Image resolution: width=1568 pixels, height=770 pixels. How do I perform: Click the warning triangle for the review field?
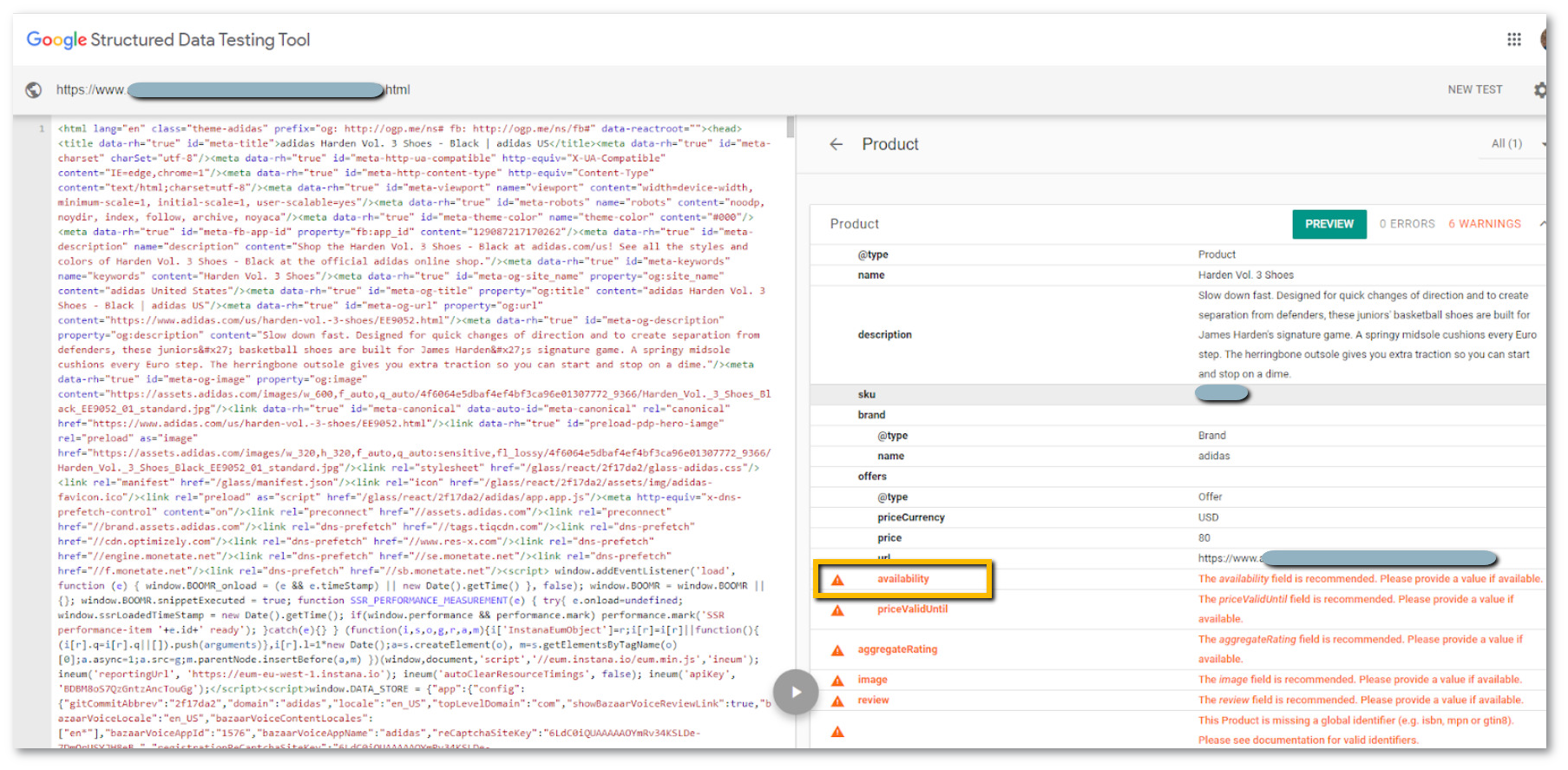[x=837, y=701]
